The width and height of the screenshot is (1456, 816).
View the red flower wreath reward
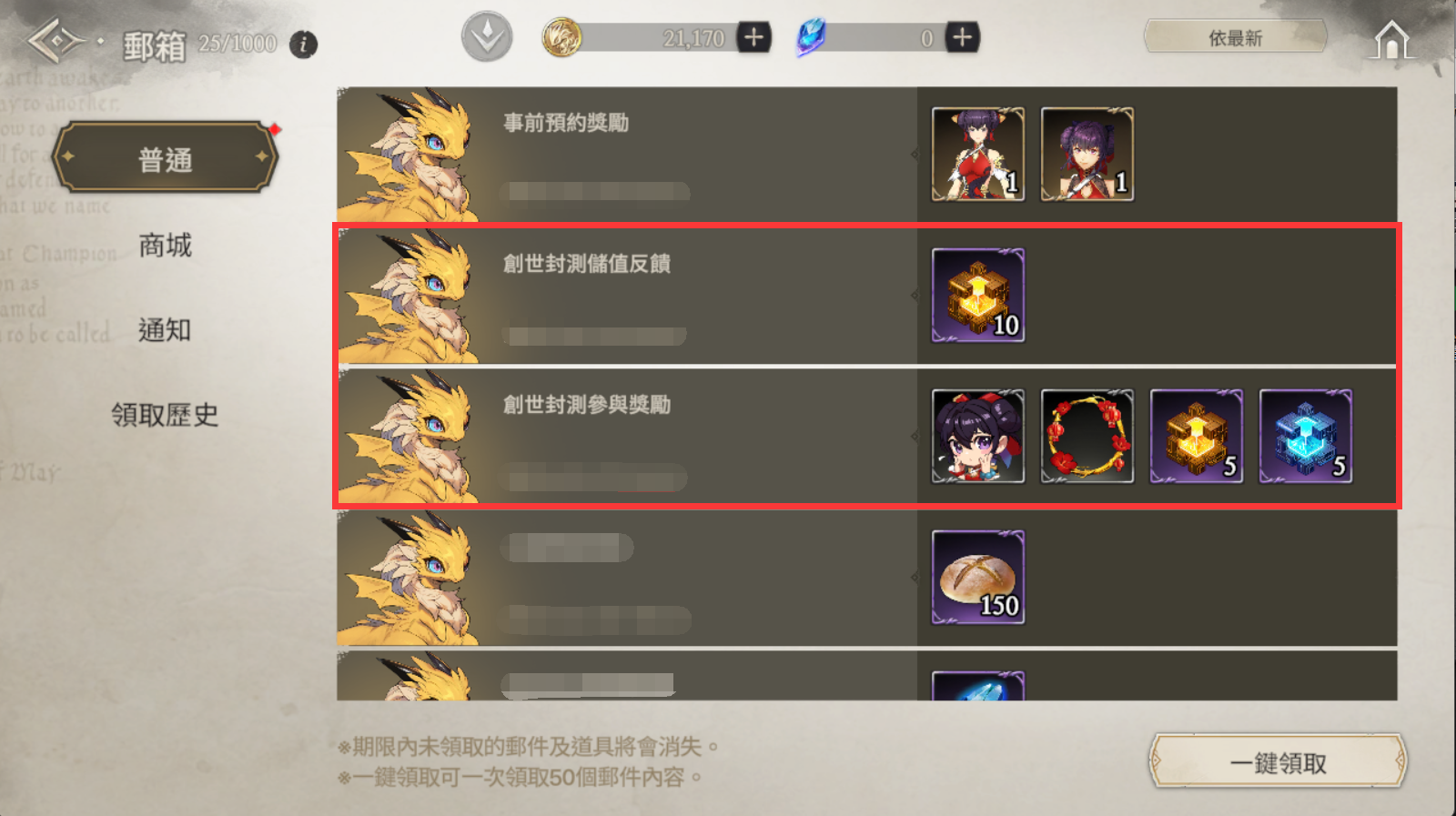pyautogui.click(x=1087, y=436)
